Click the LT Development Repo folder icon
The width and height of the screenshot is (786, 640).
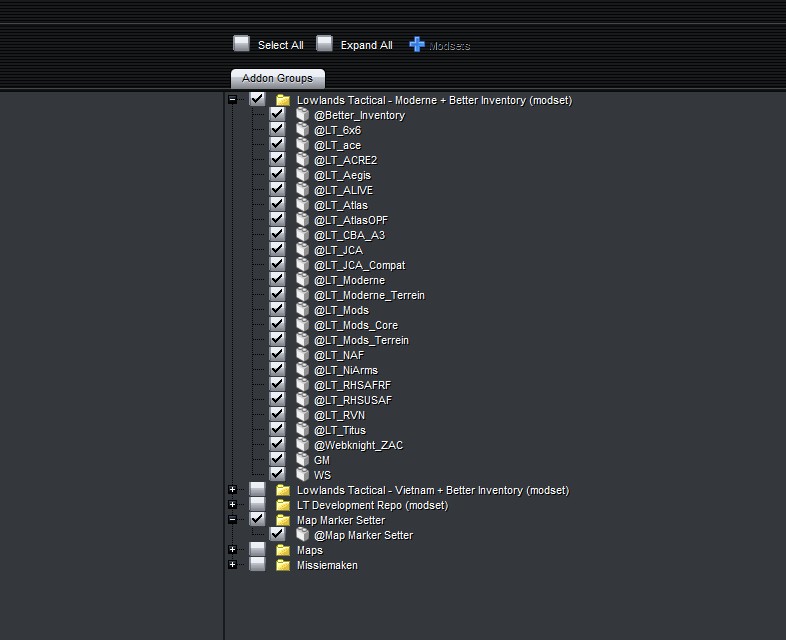tap(283, 505)
